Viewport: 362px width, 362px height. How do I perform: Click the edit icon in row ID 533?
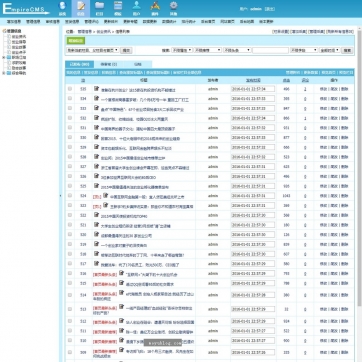96,108
